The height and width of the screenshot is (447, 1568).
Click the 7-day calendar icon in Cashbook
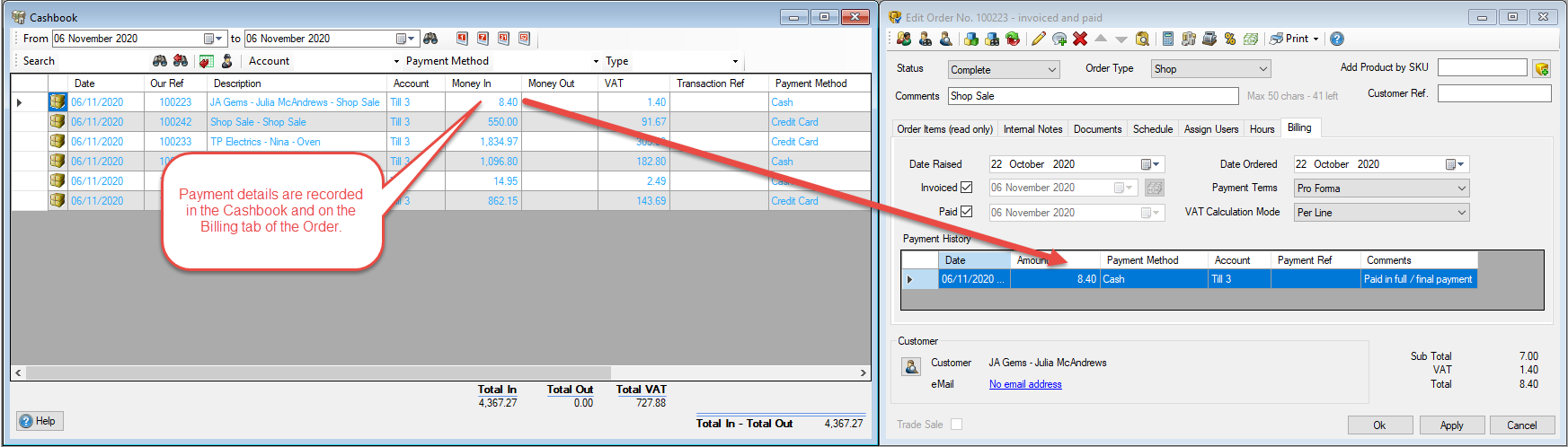click(x=483, y=39)
